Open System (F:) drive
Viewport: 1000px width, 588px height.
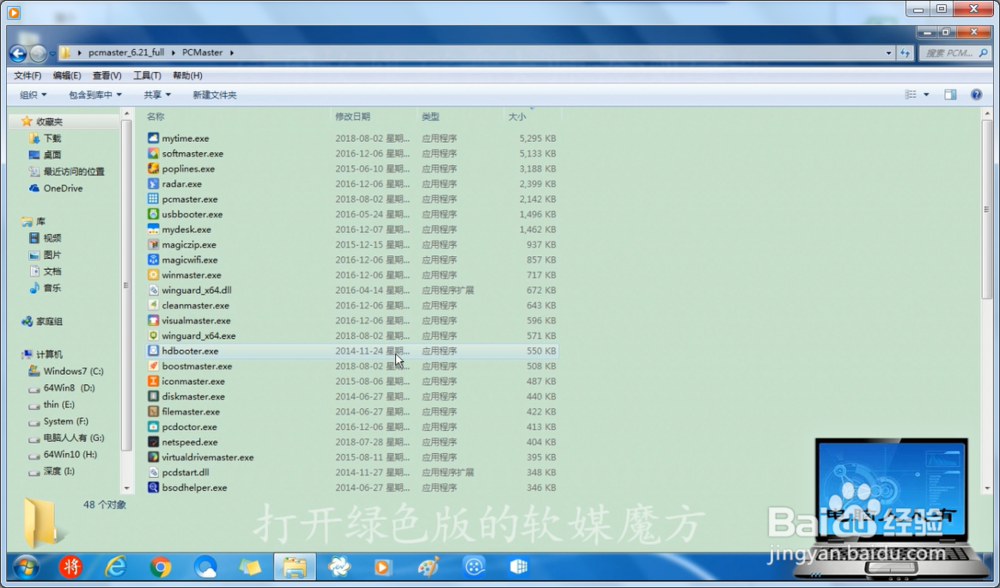click(66, 421)
